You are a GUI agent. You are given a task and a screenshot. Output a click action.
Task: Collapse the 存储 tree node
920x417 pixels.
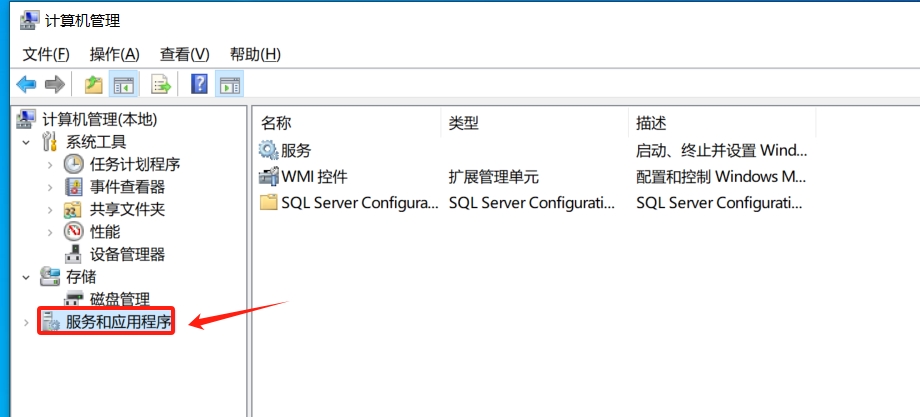(x=26, y=277)
